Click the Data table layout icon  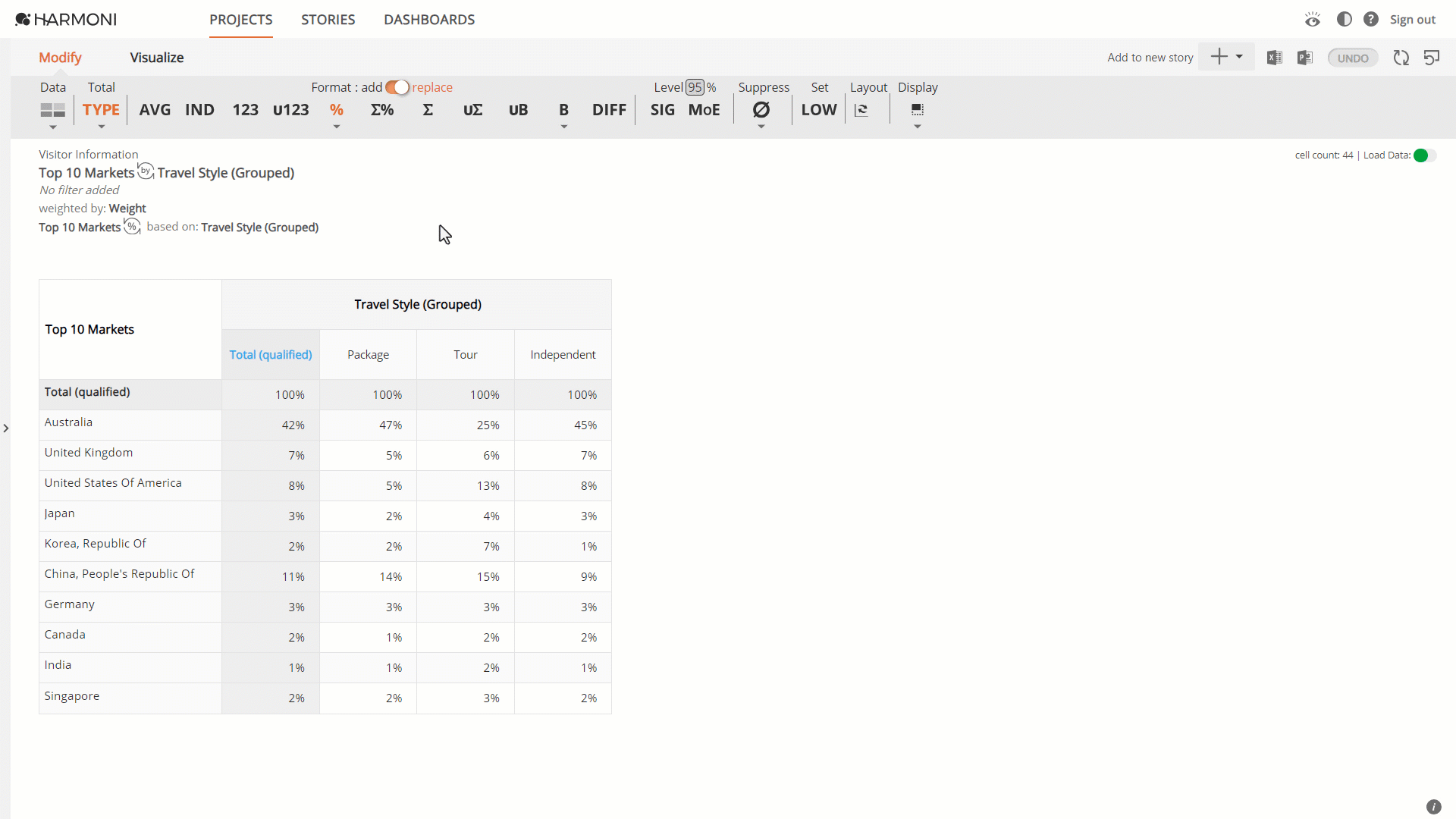(x=52, y=110)
